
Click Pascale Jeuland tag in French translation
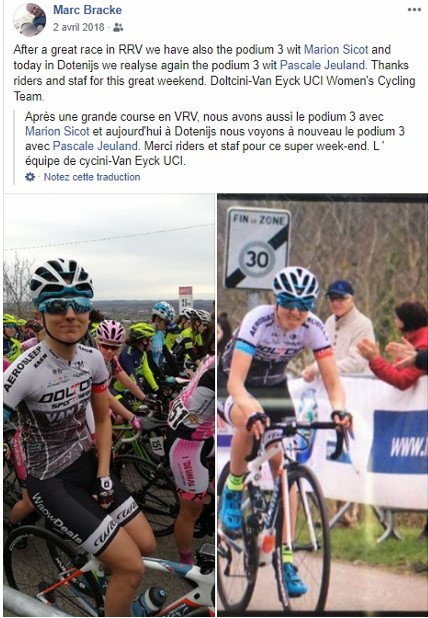pyautogui.click(x=95, y=146)
